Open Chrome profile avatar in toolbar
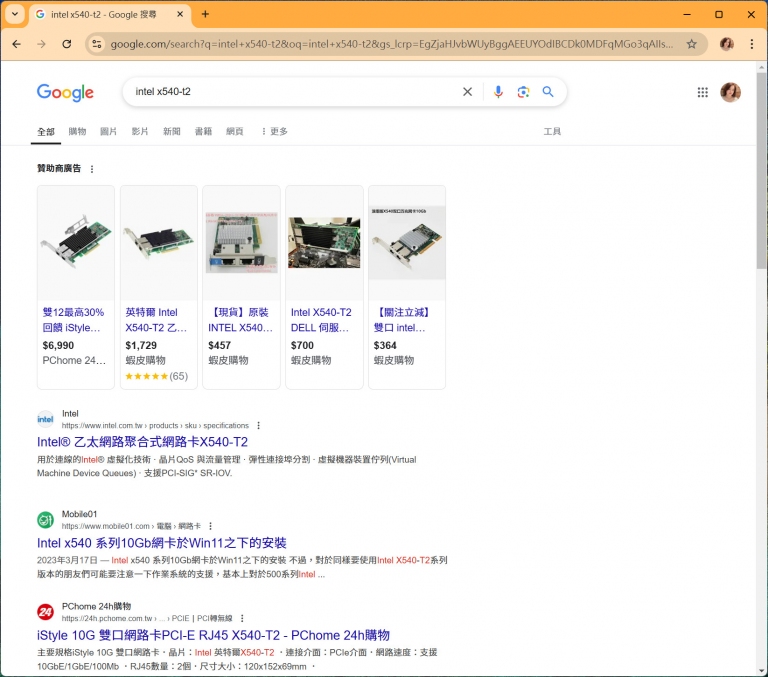This screenshot has height=677, width=768. point(726,44)
